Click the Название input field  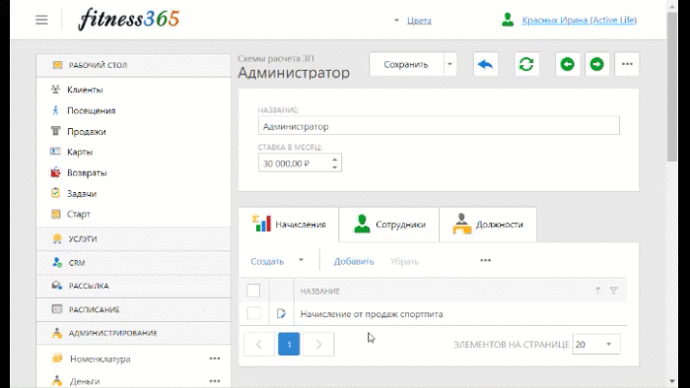(439, 126)
